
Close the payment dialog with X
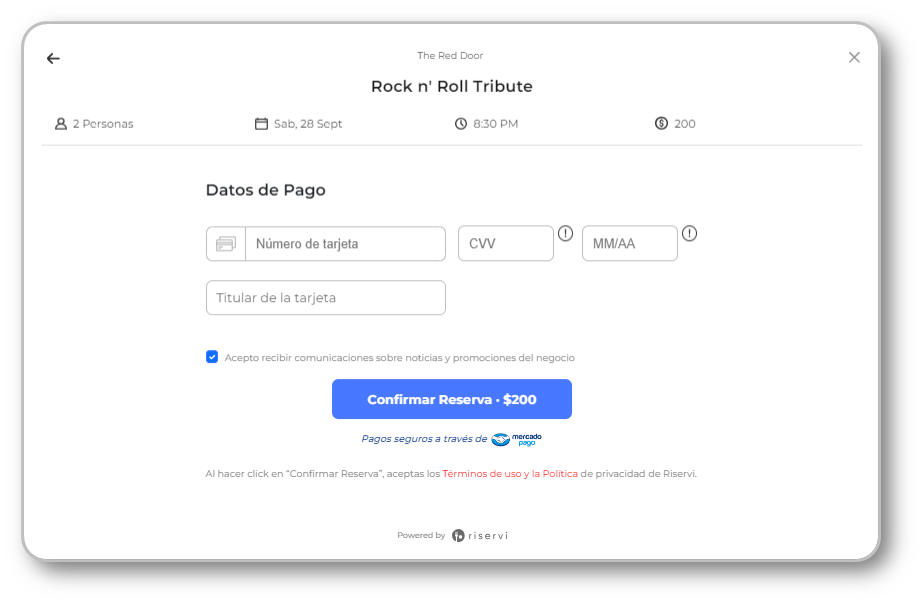pos(854,57)
